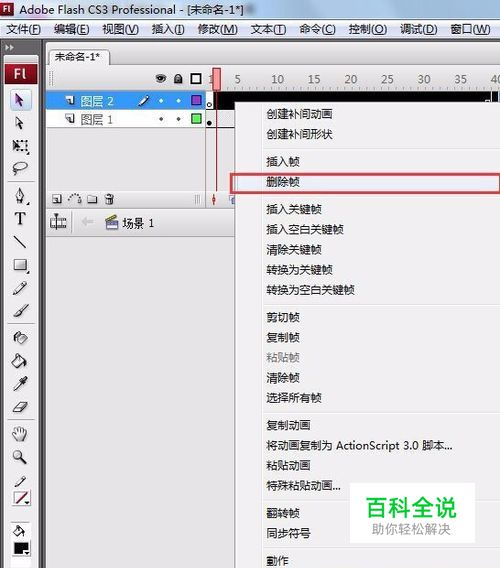The image size is (500, 568).
Task: Select the Lasso tool
Action: (x=20, y=168)
